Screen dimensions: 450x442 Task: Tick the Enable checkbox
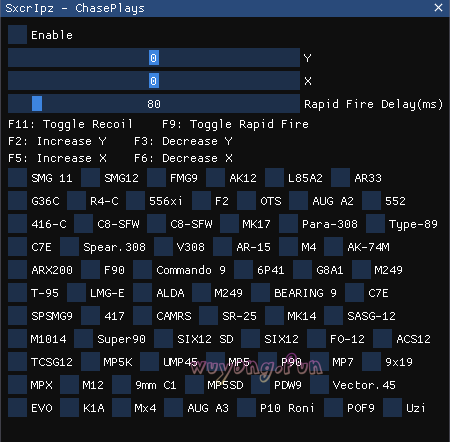coord(17,35)
